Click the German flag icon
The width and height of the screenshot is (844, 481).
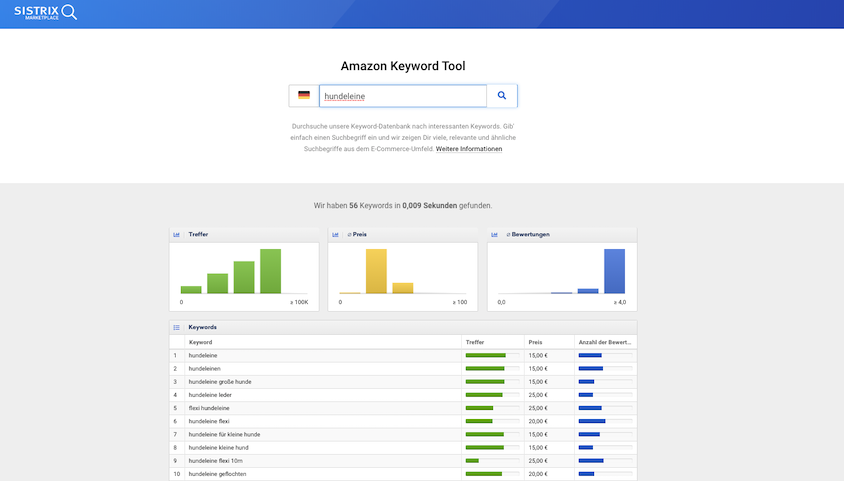point(304,96)
